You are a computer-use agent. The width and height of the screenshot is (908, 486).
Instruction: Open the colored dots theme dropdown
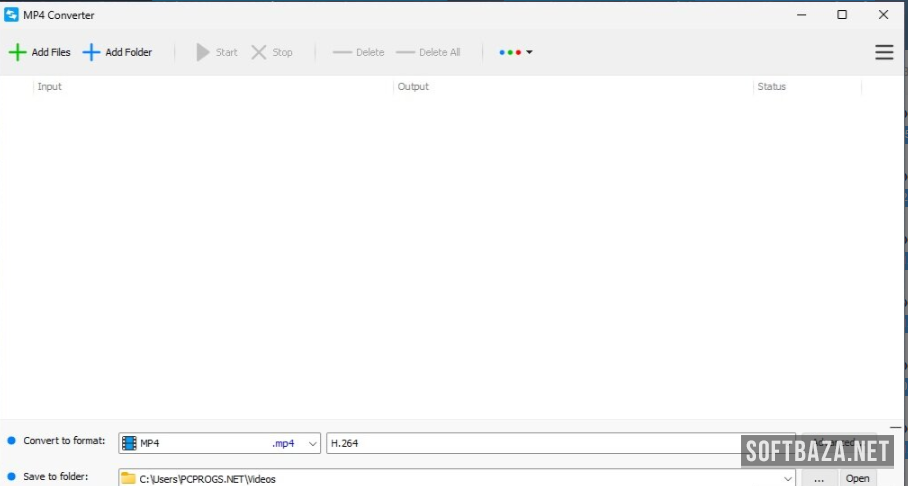click(x=515, y=52)
